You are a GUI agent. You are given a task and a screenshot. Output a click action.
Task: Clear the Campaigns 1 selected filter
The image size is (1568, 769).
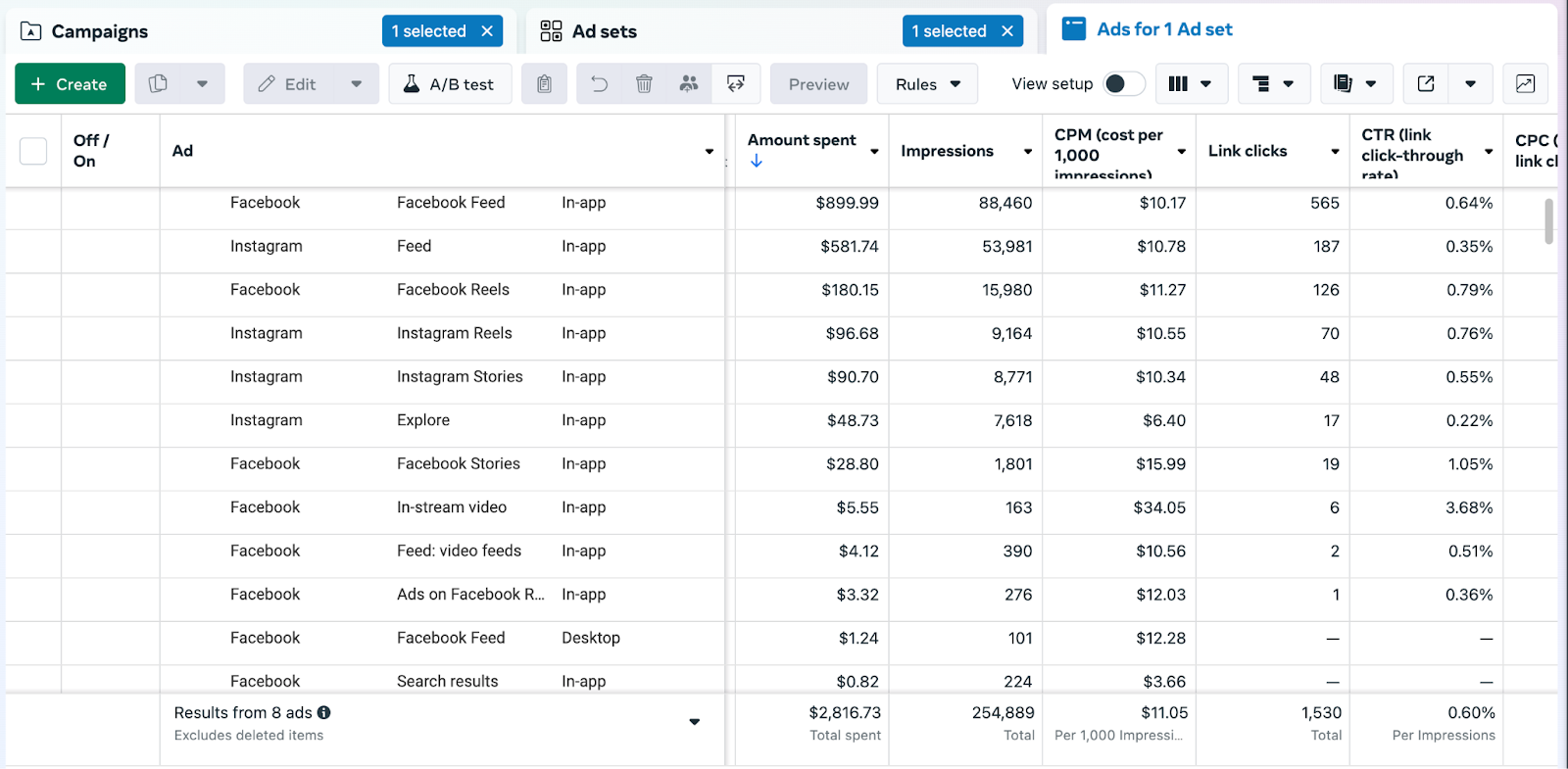487,31
